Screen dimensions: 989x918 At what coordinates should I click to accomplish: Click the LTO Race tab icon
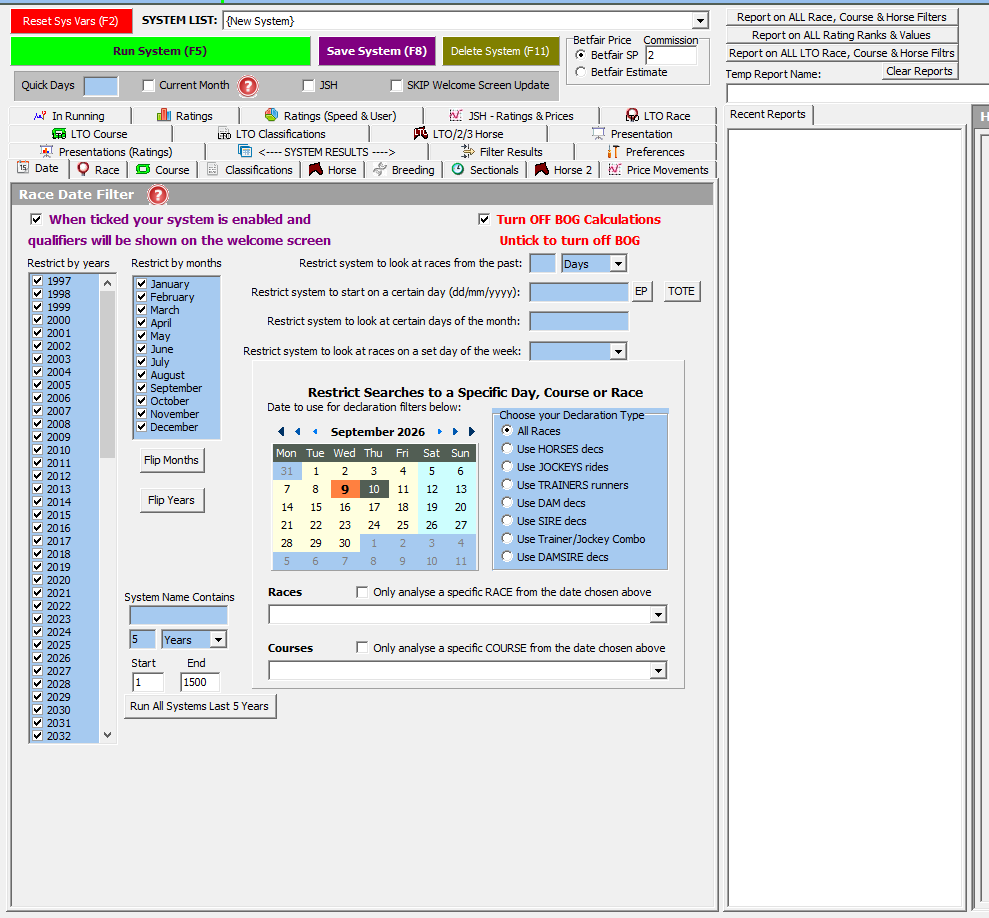click(x=631, y=115)
